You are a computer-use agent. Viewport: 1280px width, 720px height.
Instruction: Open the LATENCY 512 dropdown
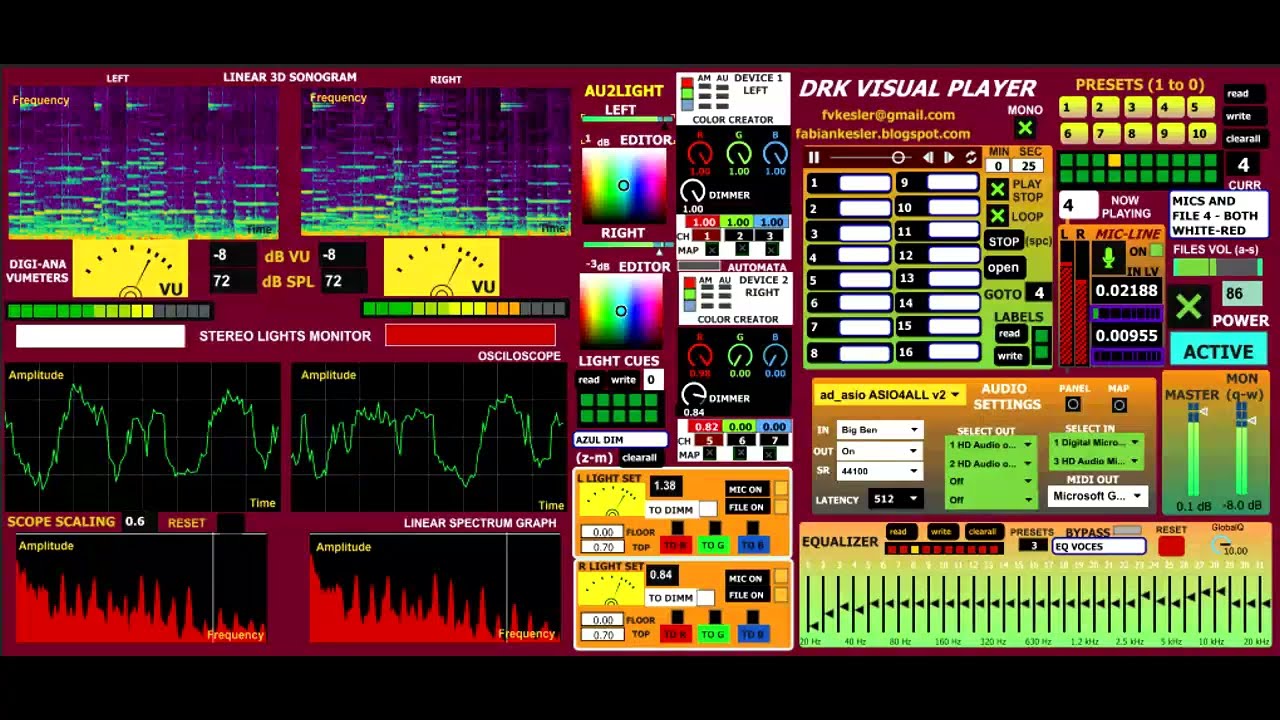pyautogui.click(x=895, y=499)
